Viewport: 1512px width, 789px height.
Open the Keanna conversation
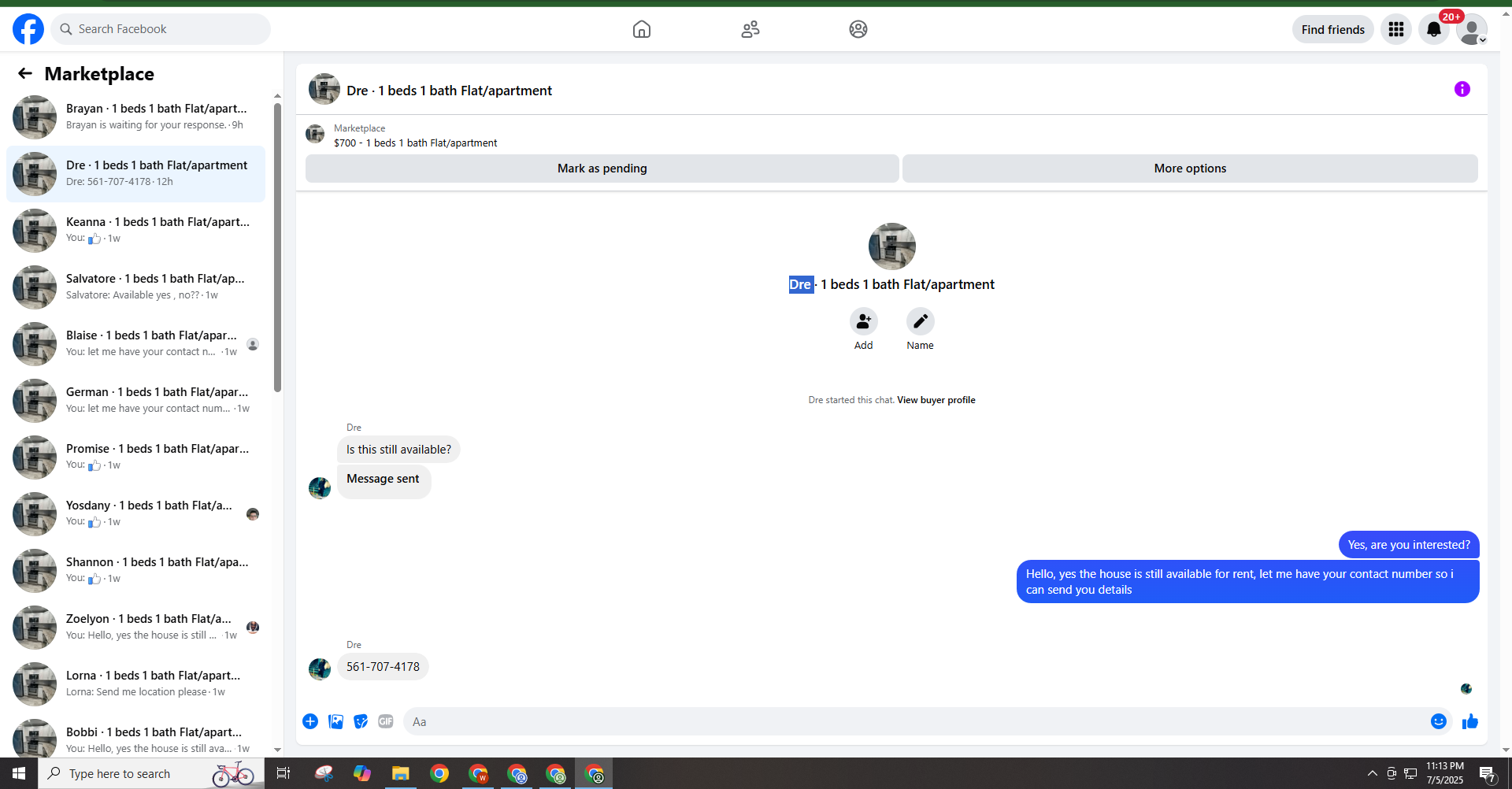pyautogui.click(x=135, y=231)
